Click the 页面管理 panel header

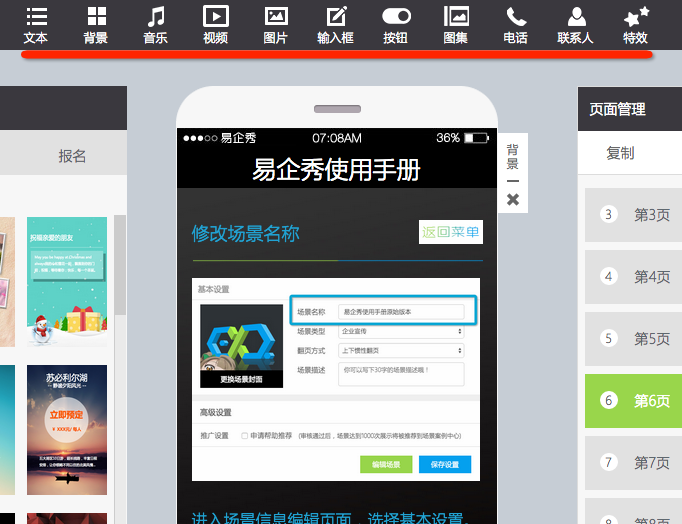[x=630, y=109]
